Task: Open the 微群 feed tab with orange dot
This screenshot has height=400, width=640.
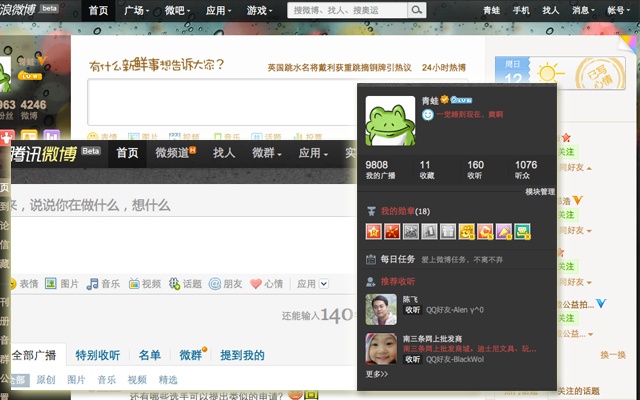Action: point(191,356)
